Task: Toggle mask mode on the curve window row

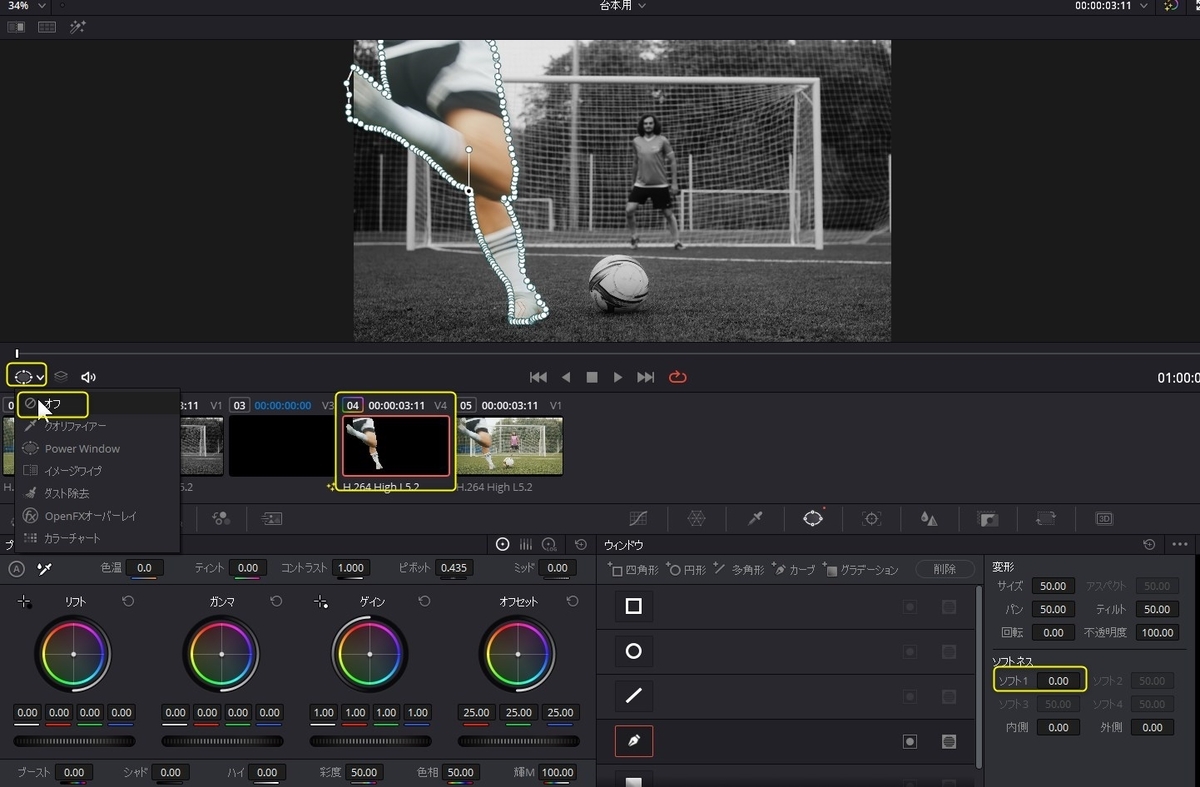Action: tap(948, 741)
